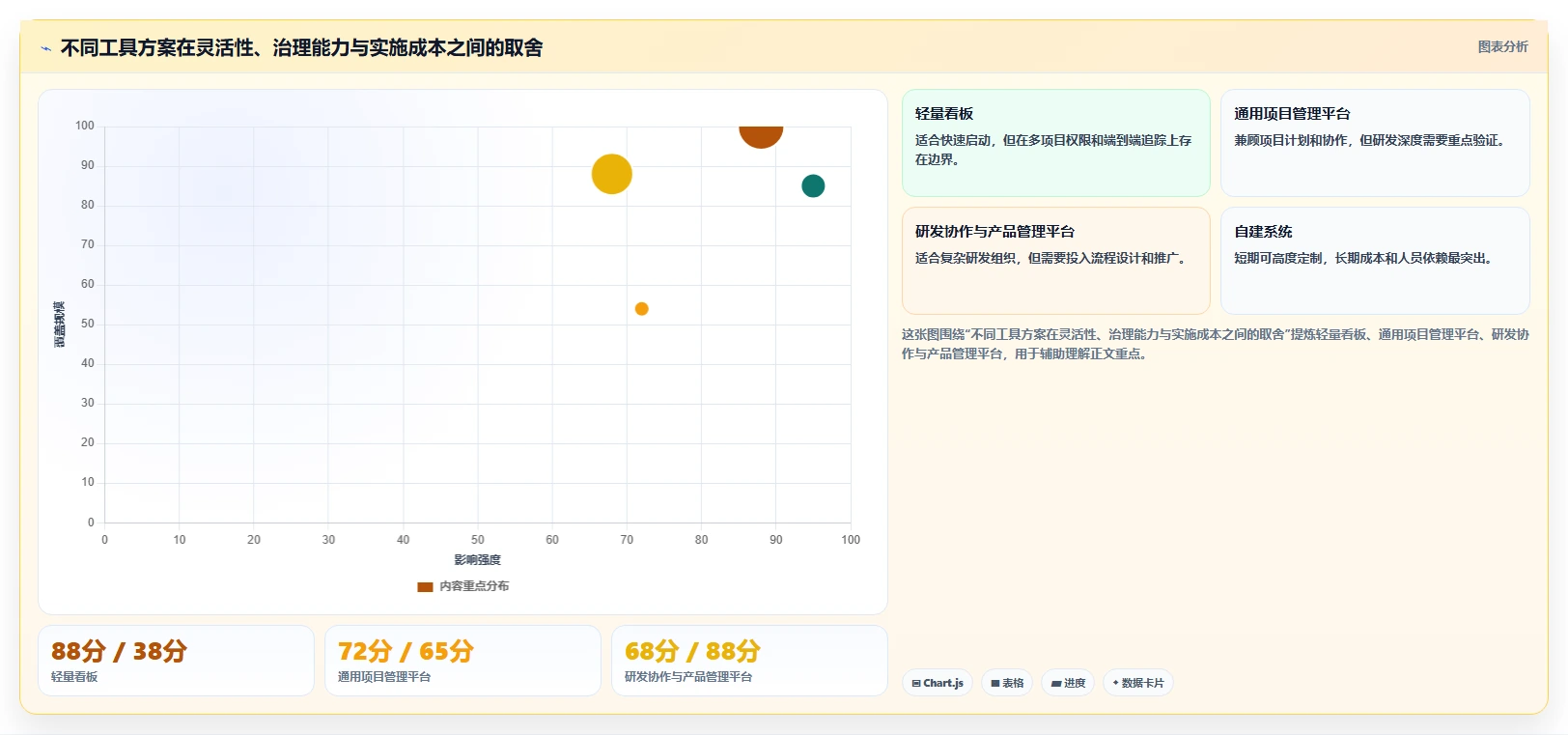Open the 自建系统 info card
Image resolution: width=1568 pixels, height=735 pixels.
pos(1375,261)
